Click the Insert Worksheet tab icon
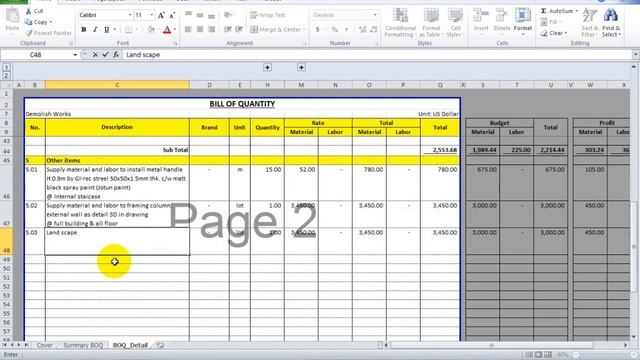 click(160, 345)
